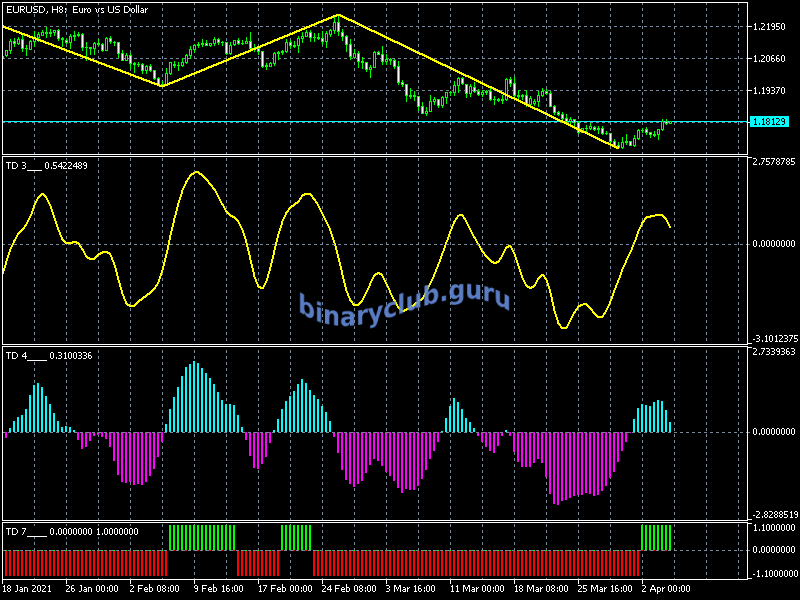Viewport: 800px width, 600px height.
Task: Click the 1.19370 price axis value
Action: [x=770, y=91]
